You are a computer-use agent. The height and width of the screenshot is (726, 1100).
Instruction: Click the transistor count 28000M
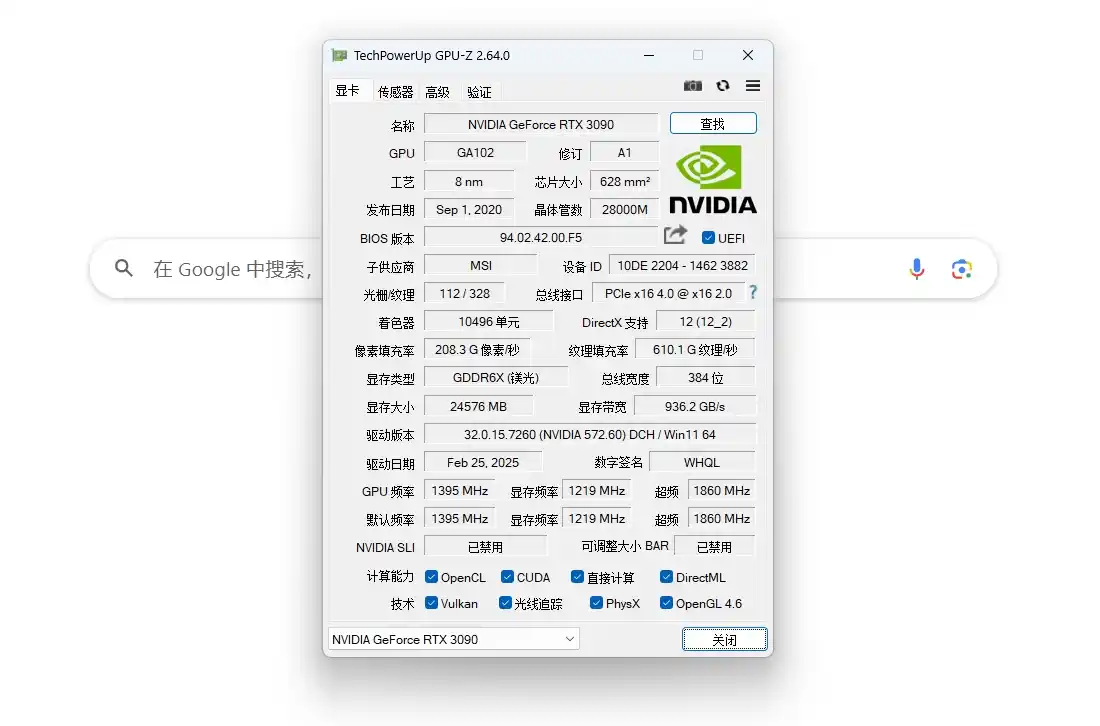(x=624, y=209)
